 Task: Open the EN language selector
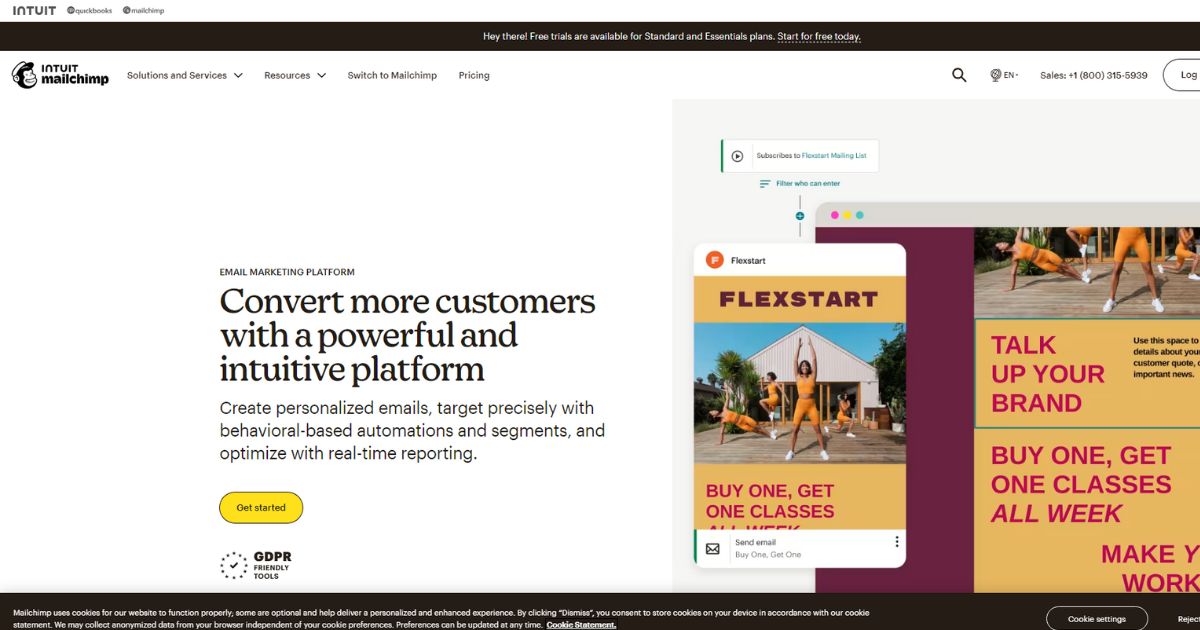pyautogui.click(x=1010, y=75)
